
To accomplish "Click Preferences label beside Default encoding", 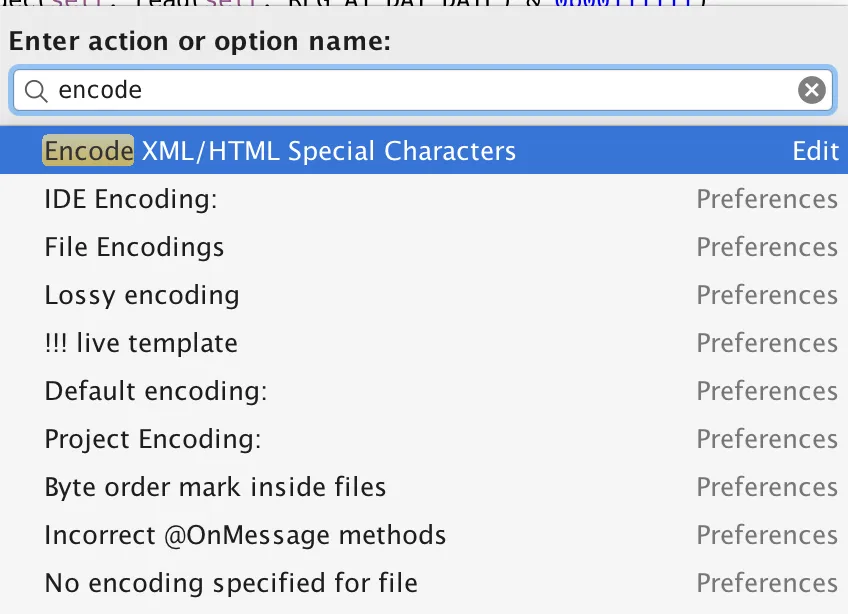I will (767, 391).
